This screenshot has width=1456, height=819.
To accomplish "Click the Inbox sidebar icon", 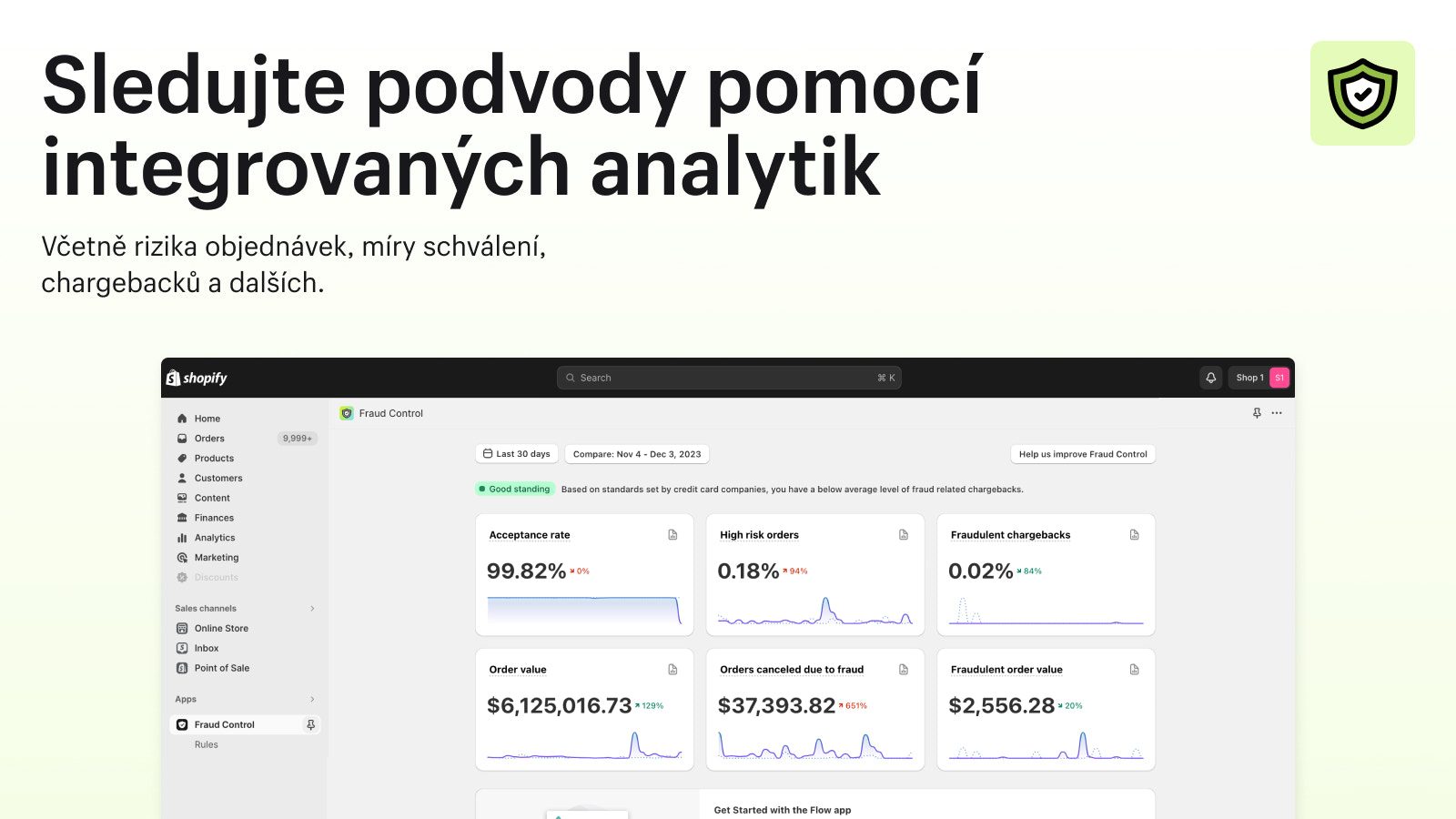I will pyautogui.click(x=182, y=648).
